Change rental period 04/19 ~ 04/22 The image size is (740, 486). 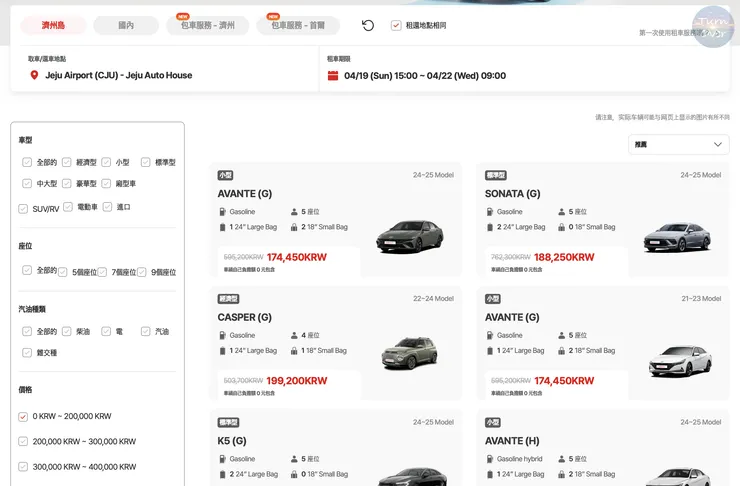425,75
